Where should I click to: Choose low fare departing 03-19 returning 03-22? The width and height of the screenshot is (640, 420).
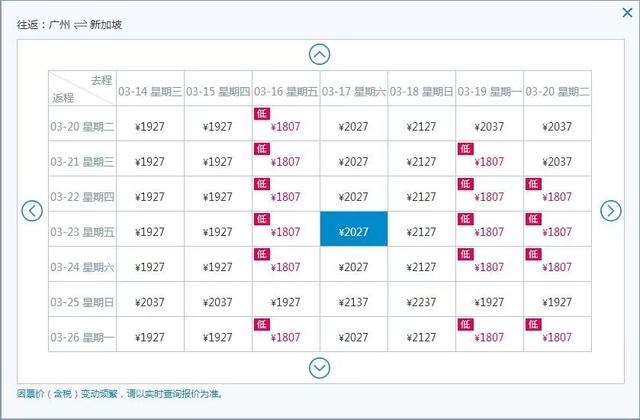pos(489,193)
